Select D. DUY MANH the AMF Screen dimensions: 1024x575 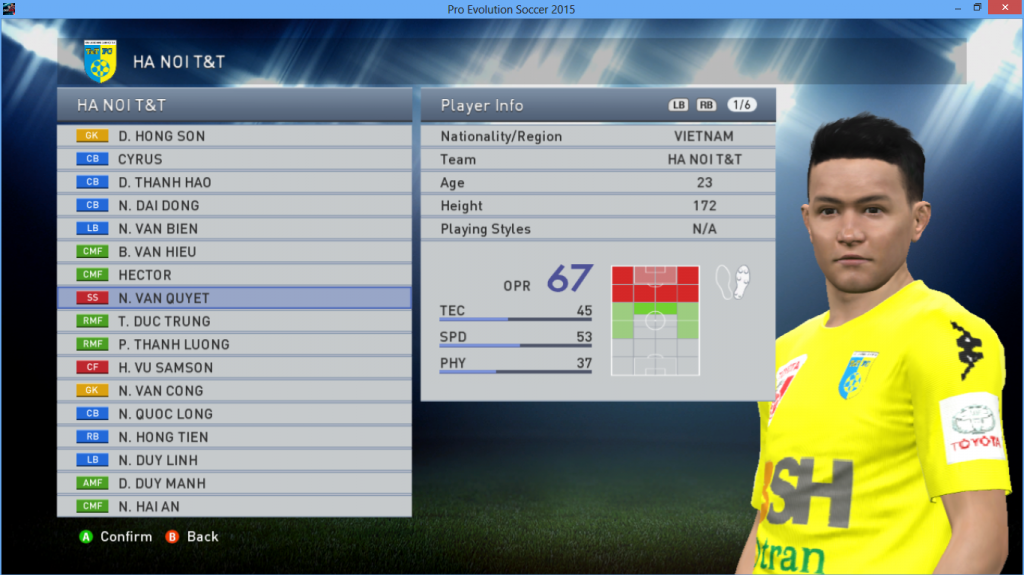tap(234, 484)
